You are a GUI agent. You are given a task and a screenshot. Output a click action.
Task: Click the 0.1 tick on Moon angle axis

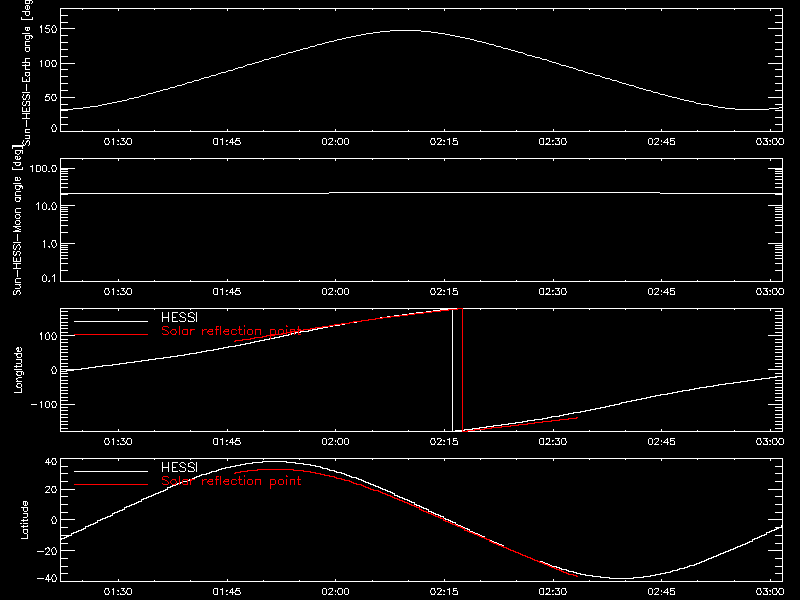[x=49, y=278]
